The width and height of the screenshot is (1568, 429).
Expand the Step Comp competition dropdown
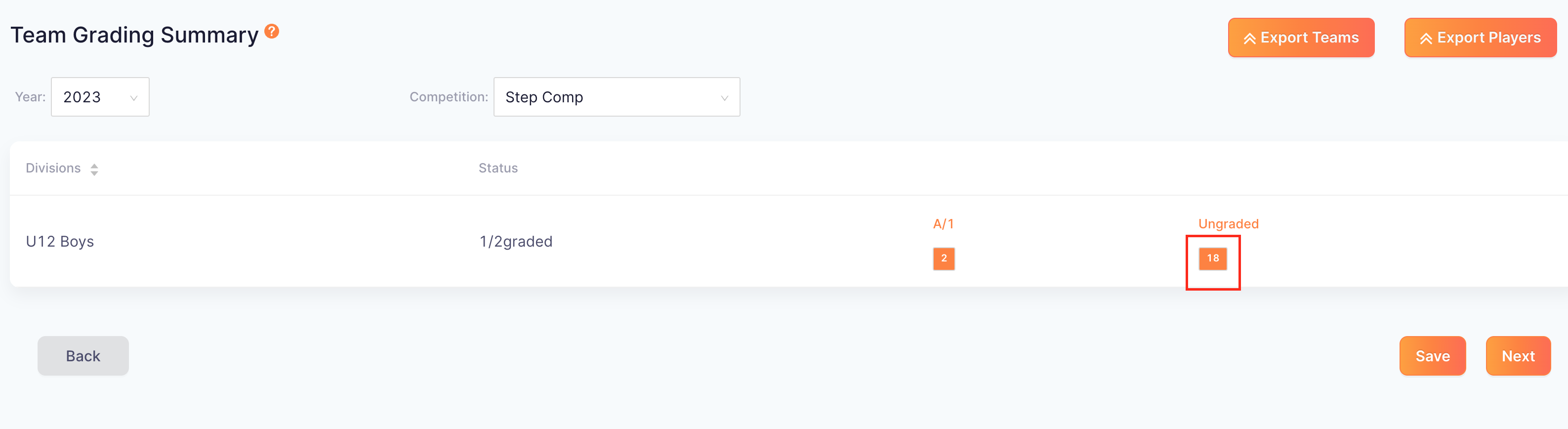617,97
